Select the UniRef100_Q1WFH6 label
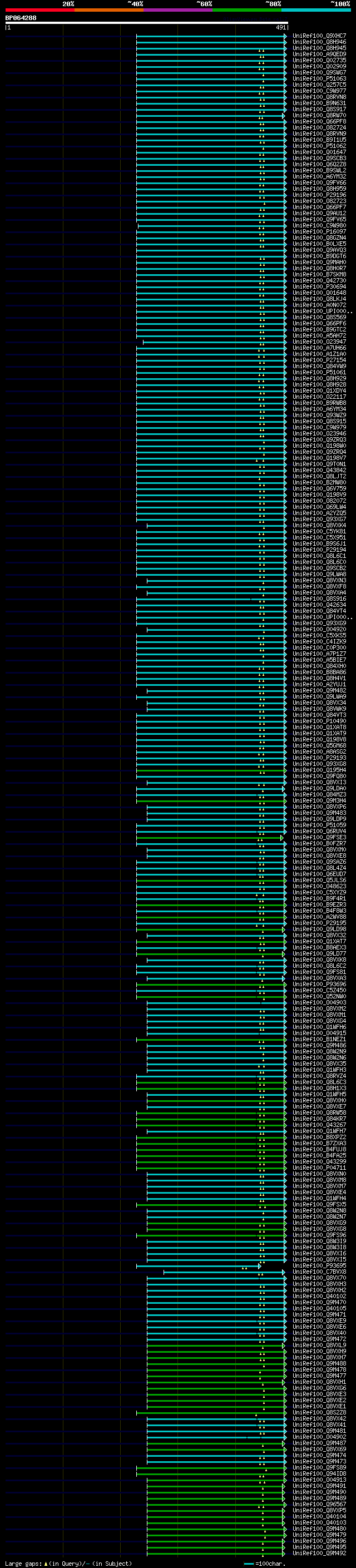Screen dimensions: 356x1568 click(x=319, y=1027)
